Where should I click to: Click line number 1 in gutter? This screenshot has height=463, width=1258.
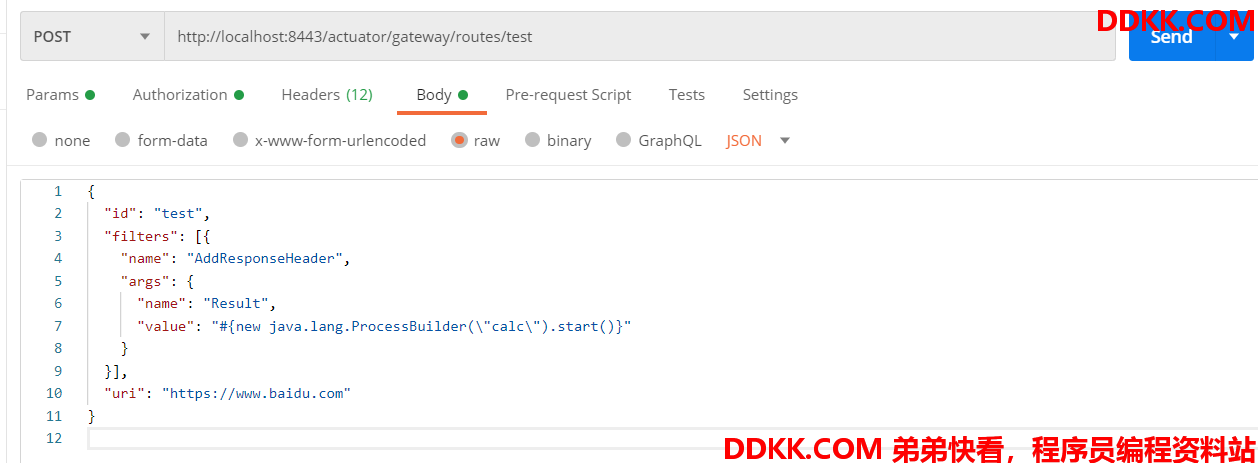pyautogui.click(x=57, y=191)
